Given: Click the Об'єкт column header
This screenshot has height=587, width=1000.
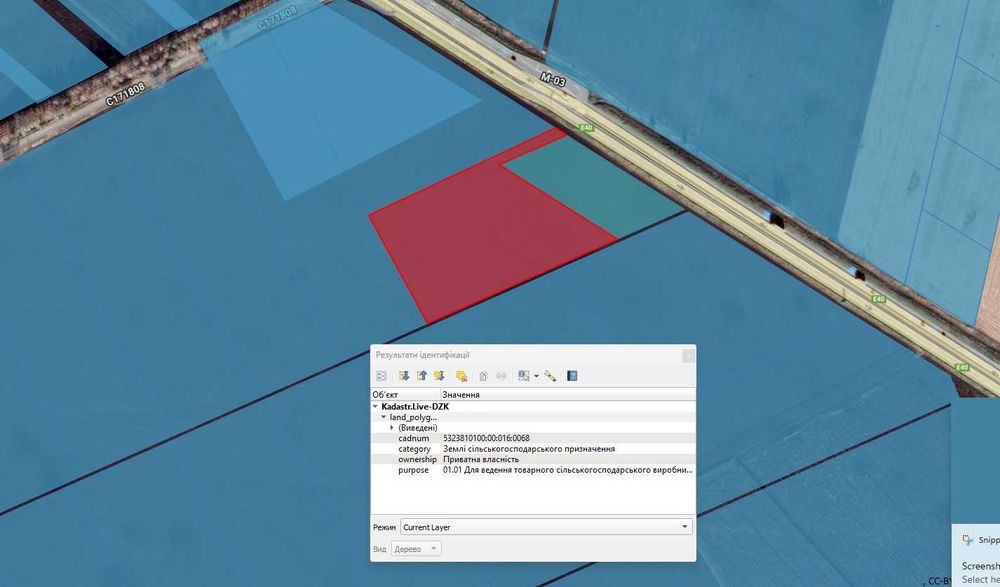Looking at the screenshot, I should [x=406, y=395].
